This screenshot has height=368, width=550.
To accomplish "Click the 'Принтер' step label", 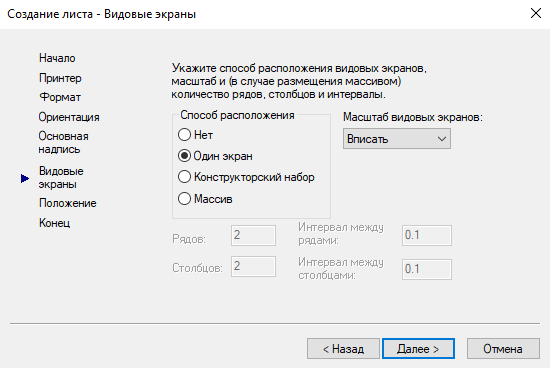I will (60, 78).
